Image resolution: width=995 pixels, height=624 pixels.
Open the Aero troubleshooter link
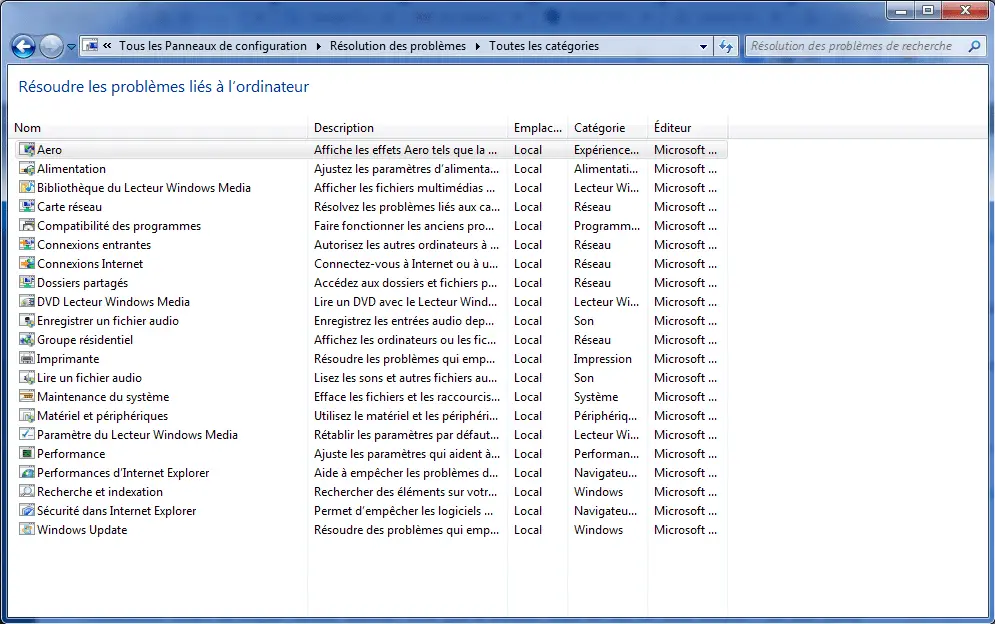point(49,150)
